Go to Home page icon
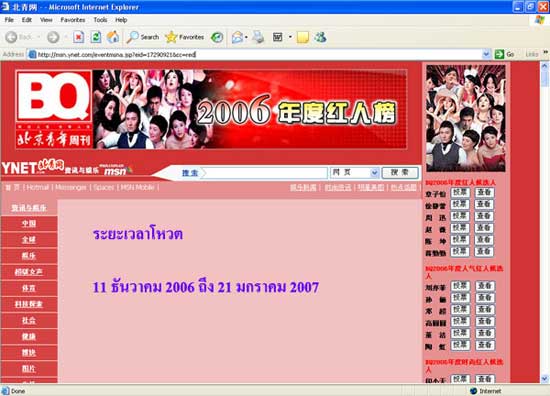The height and width of the screenshot is (396, 550). click(113, 37)
